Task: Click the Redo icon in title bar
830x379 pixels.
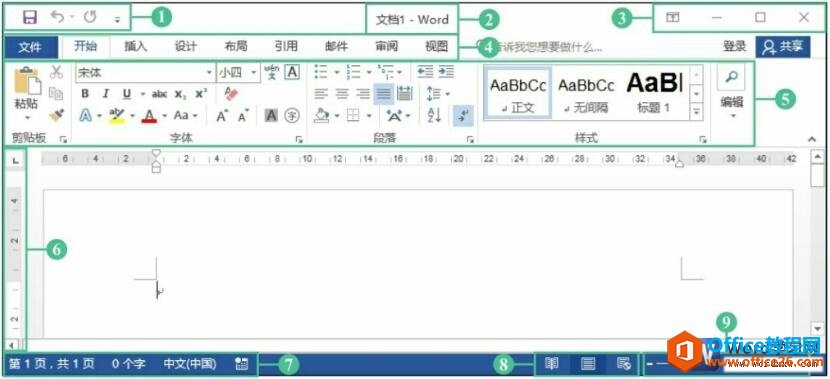Action: point(91,17)
